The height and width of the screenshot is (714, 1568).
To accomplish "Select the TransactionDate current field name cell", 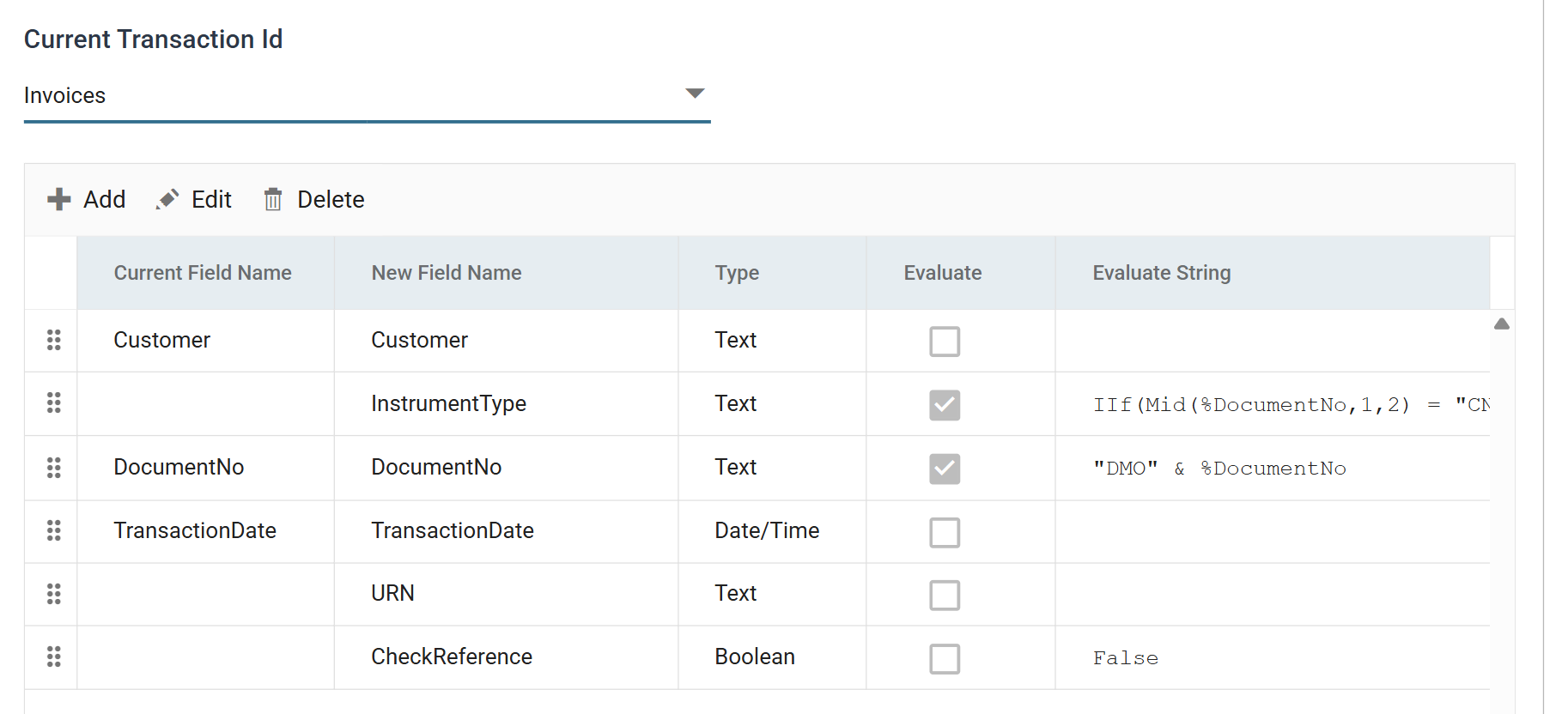I will coord(205,530).
